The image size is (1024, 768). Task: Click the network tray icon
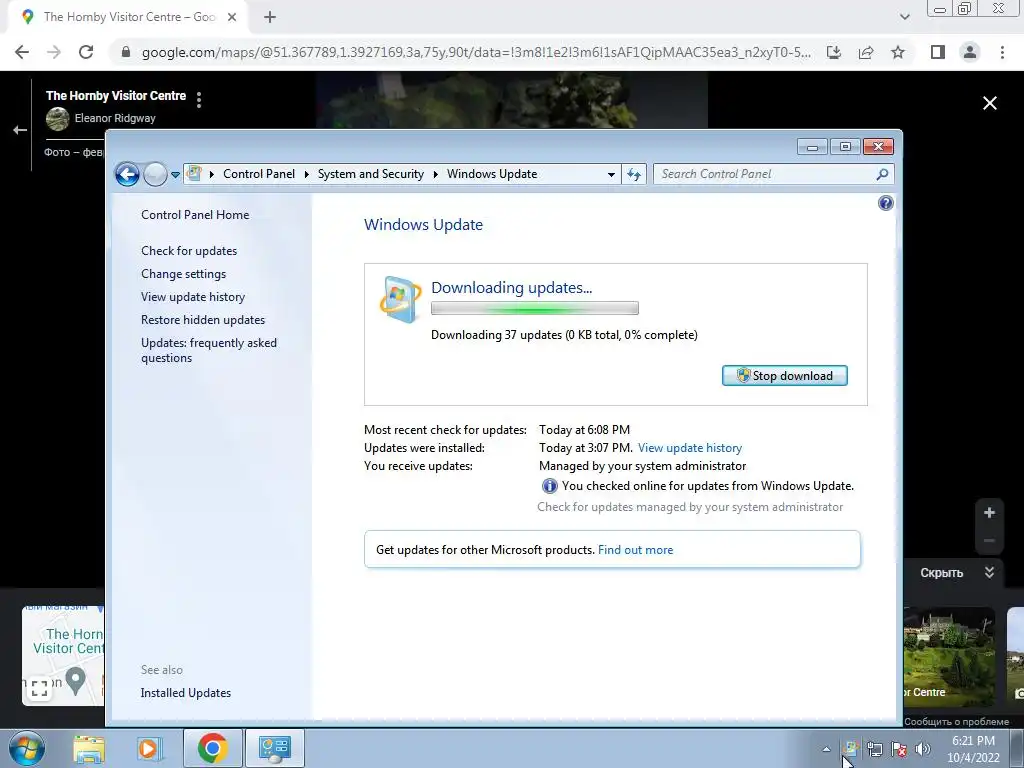(x=874, y=749)
